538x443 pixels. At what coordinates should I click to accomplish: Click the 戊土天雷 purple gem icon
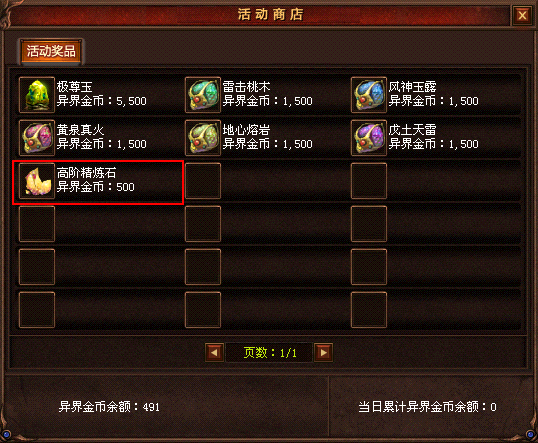369,138
